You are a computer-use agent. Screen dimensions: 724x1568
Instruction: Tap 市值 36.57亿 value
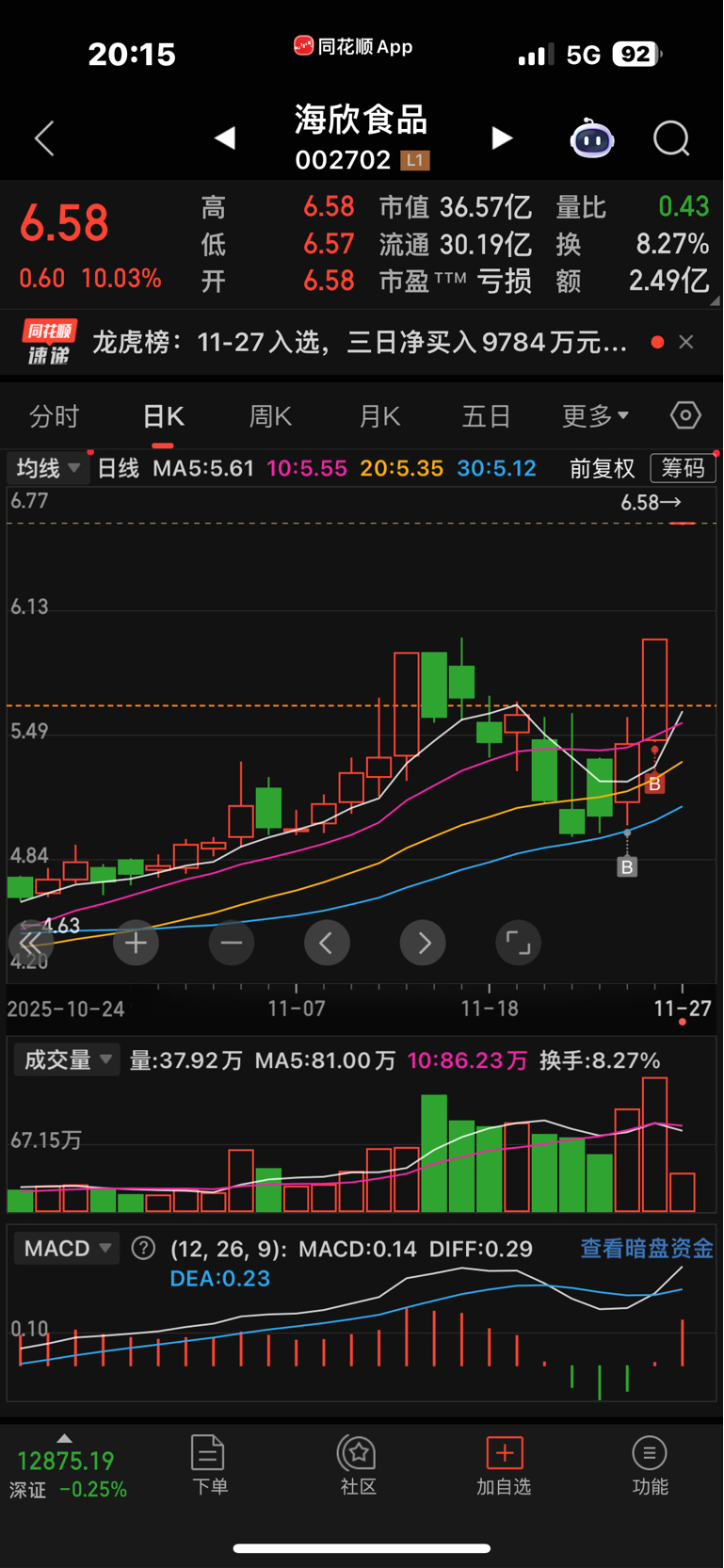point(456,207)
